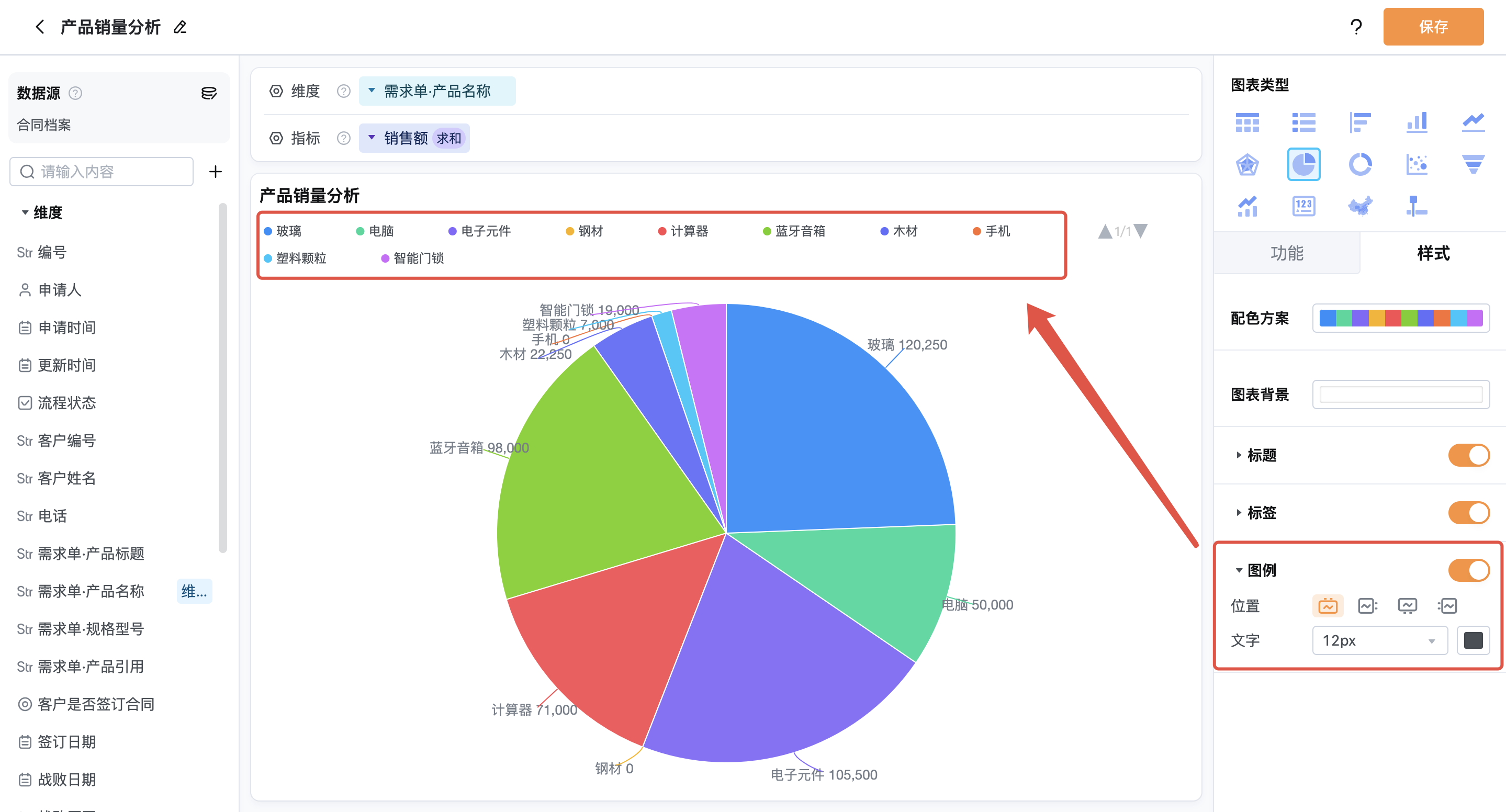Click the back arrow icon
Image resolution: width=1506 pixels, height=812 pixels.
click(40, 27)
